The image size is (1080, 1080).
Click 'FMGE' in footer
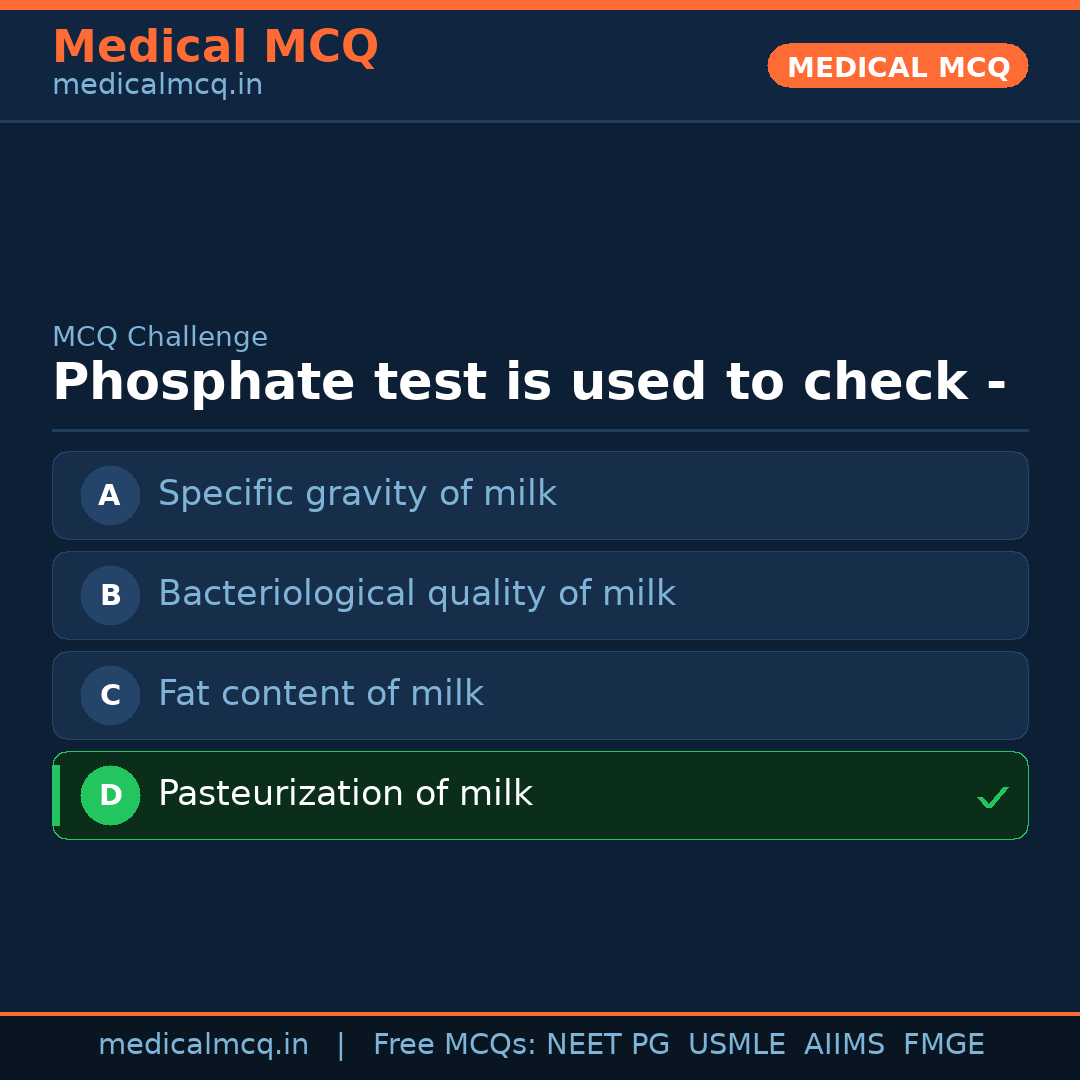[943, 1045]
